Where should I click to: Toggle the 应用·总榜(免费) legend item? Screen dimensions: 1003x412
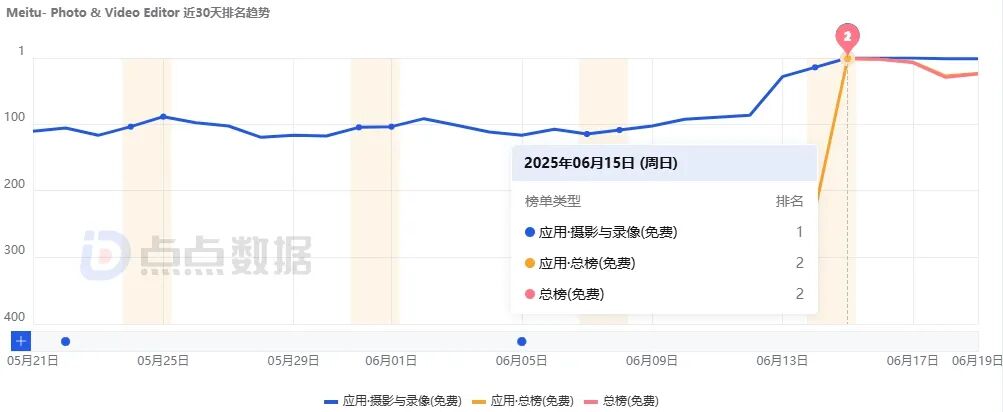pyautogui.click(x=523, y=402)
